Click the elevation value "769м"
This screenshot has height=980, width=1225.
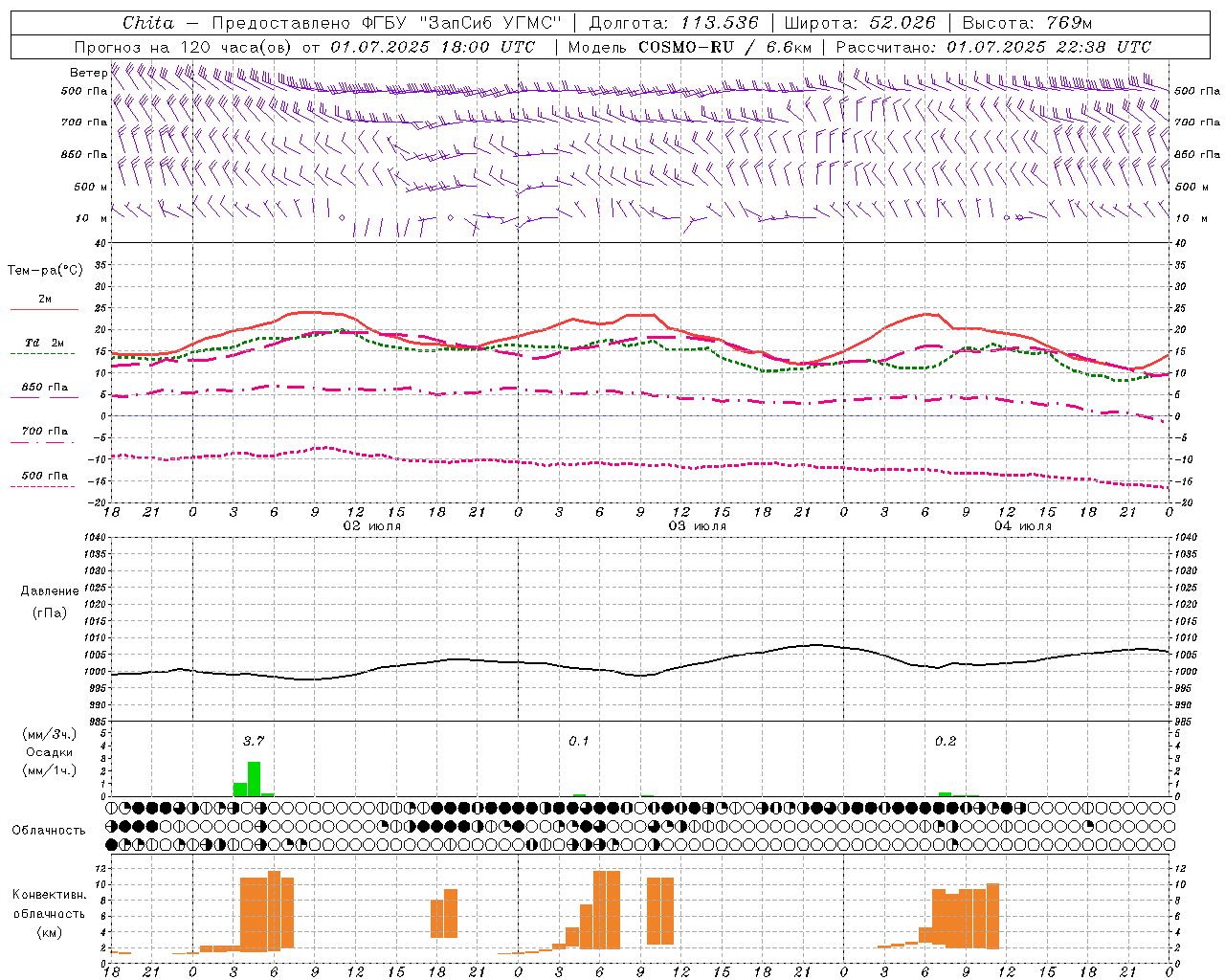(1067, 23)
